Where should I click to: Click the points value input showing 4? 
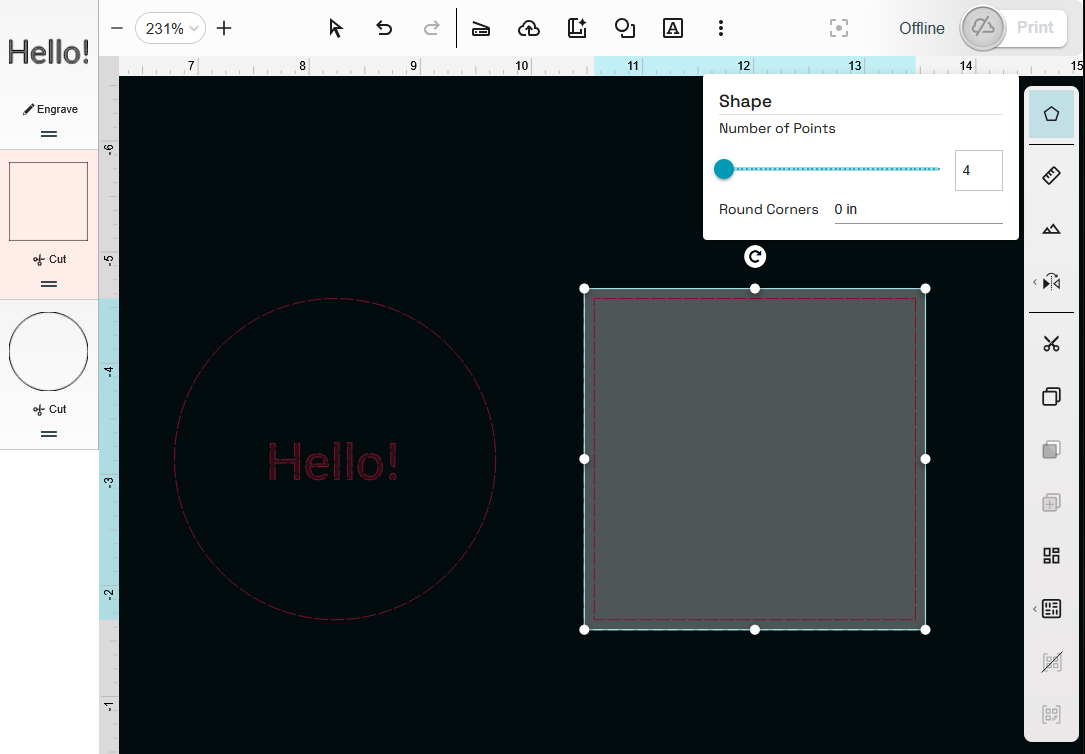pos(978,170)
